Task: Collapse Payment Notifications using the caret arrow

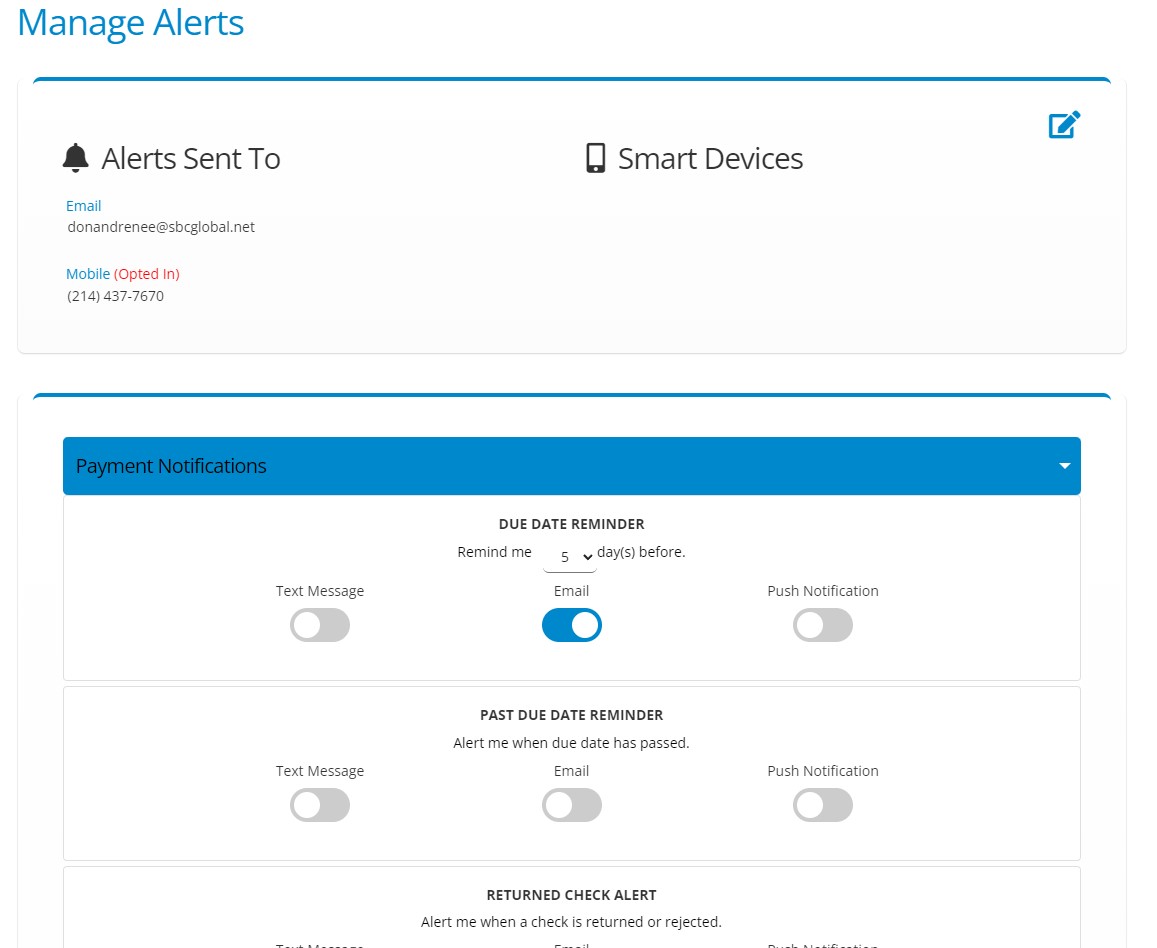Action: click(x=1064, y=466)
